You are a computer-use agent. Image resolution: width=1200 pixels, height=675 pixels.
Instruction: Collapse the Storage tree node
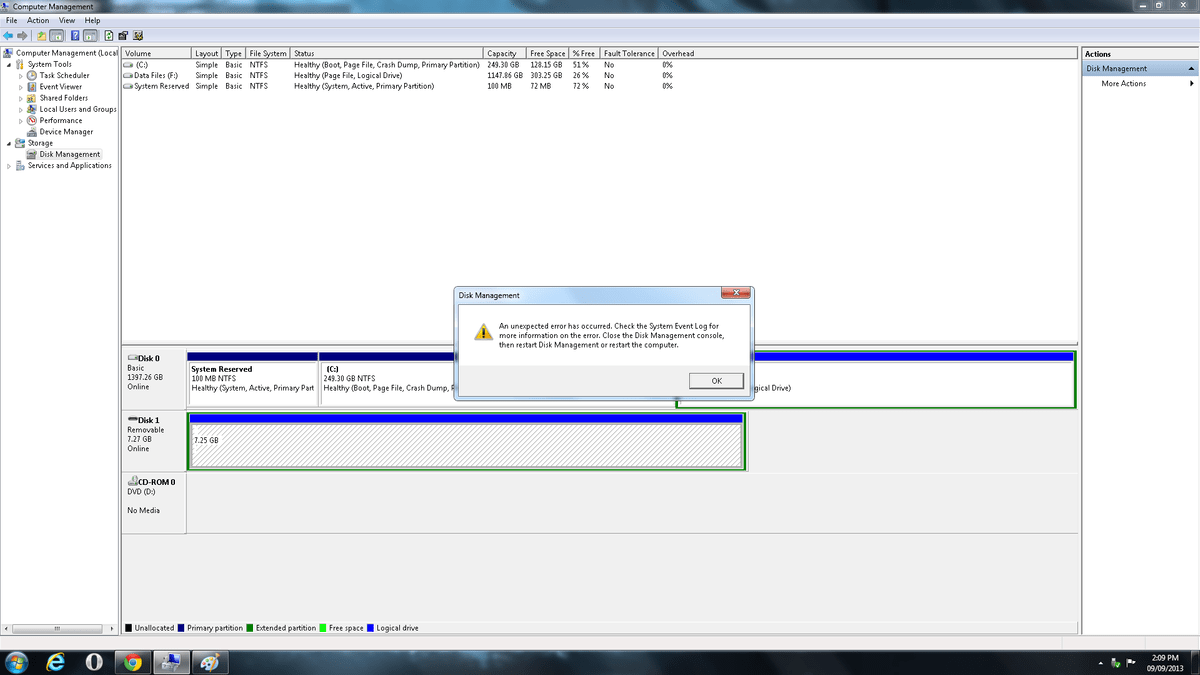(x=9, y=143)
